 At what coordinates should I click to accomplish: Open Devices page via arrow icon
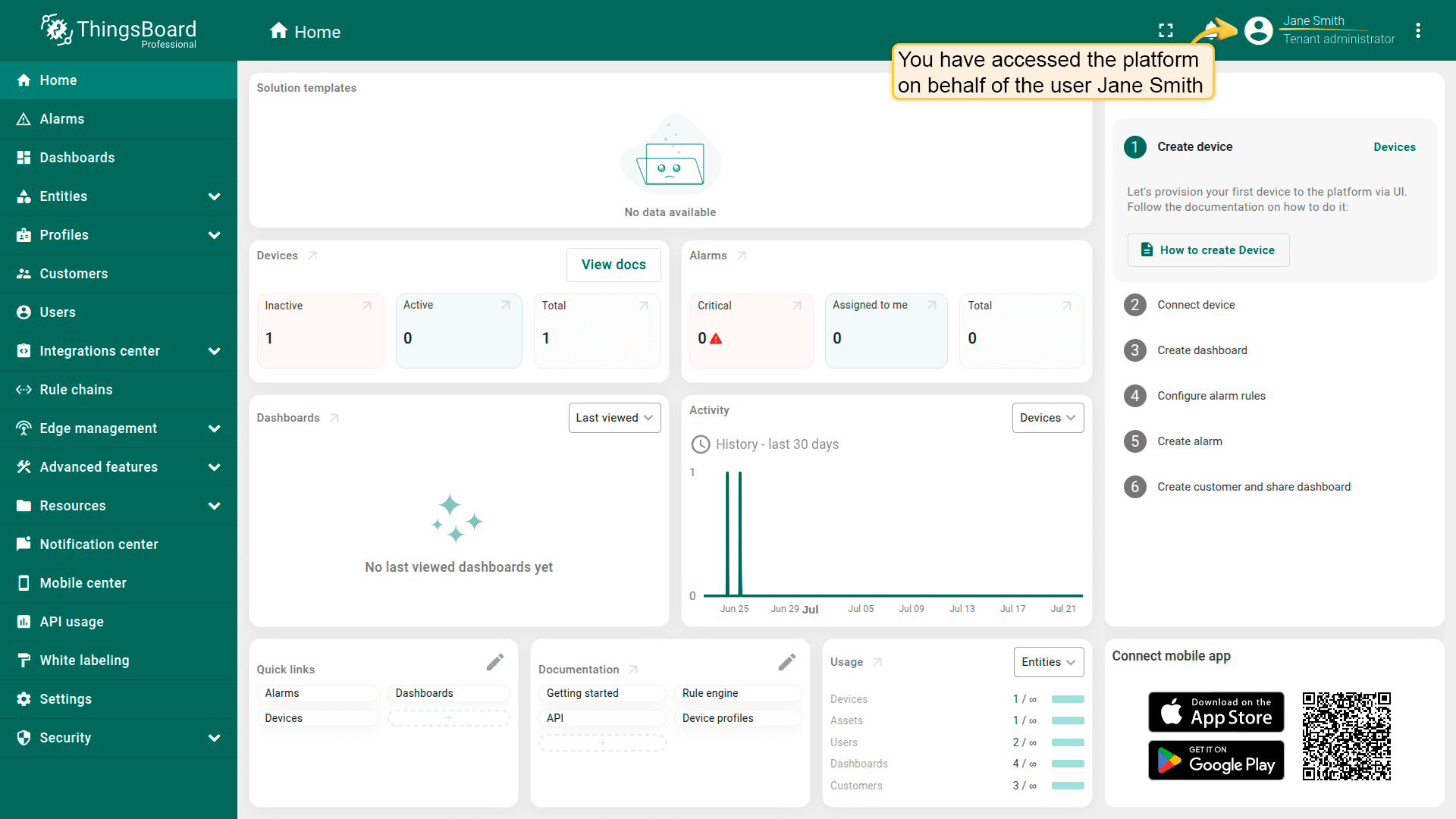click(312, 256)
